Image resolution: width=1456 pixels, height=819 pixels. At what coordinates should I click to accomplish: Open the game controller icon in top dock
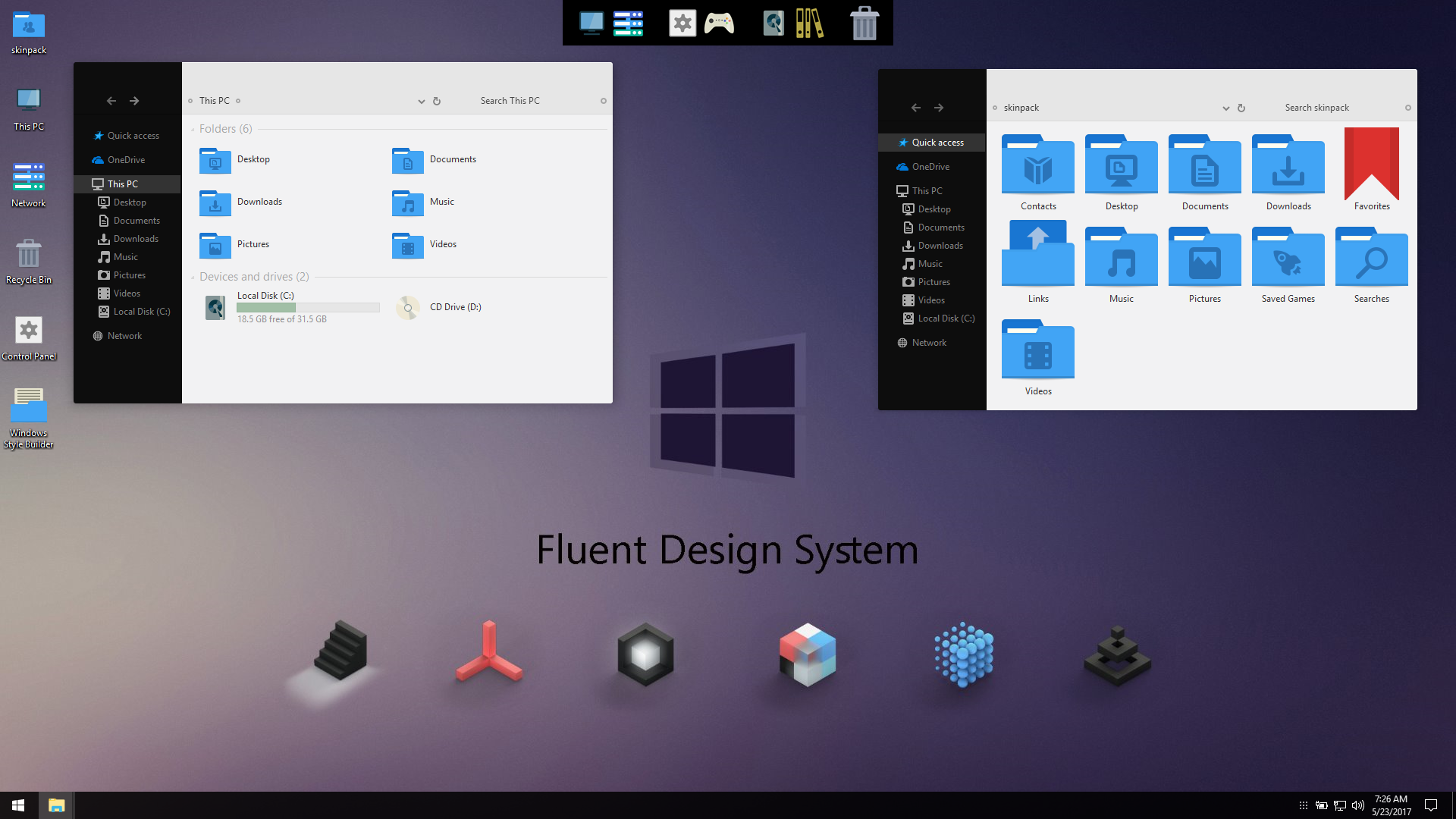coord(718,24)
